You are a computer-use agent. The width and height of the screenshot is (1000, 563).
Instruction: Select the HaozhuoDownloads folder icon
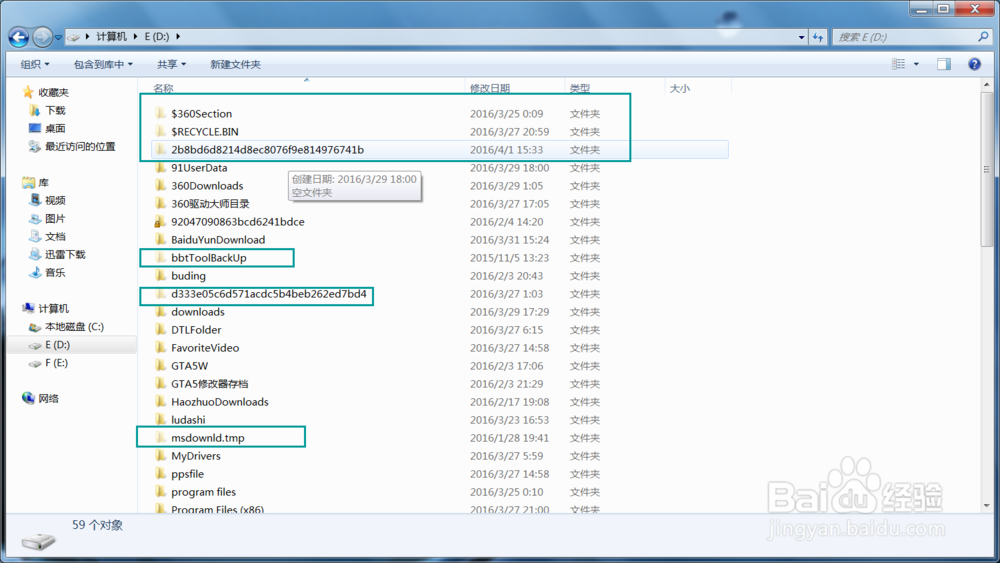161,402
